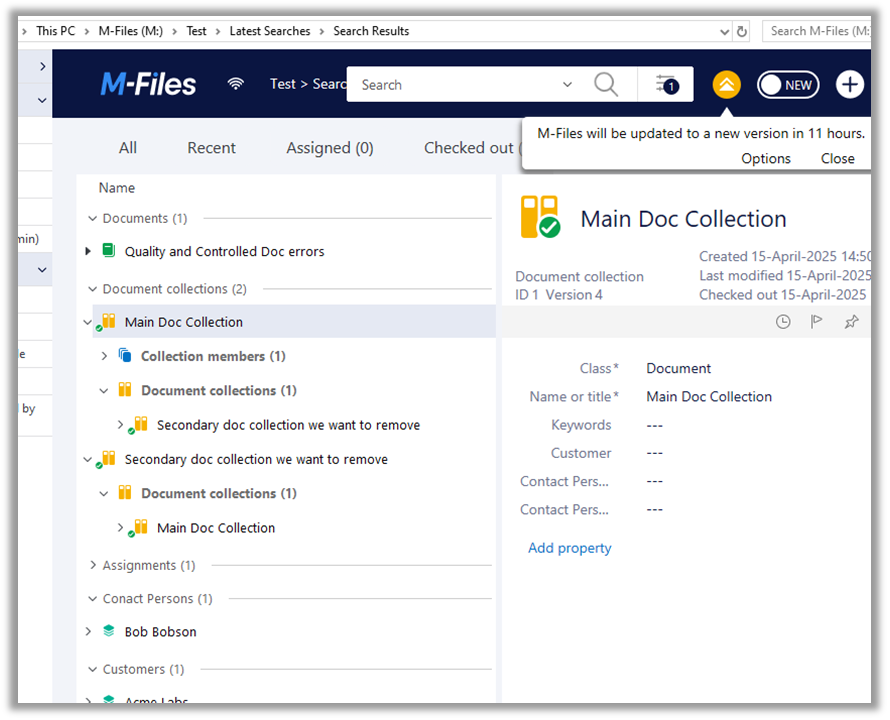890x720 pixels.
Task: Refresh the view using the breadcrumb refresh icon
Action: (741, 31)
